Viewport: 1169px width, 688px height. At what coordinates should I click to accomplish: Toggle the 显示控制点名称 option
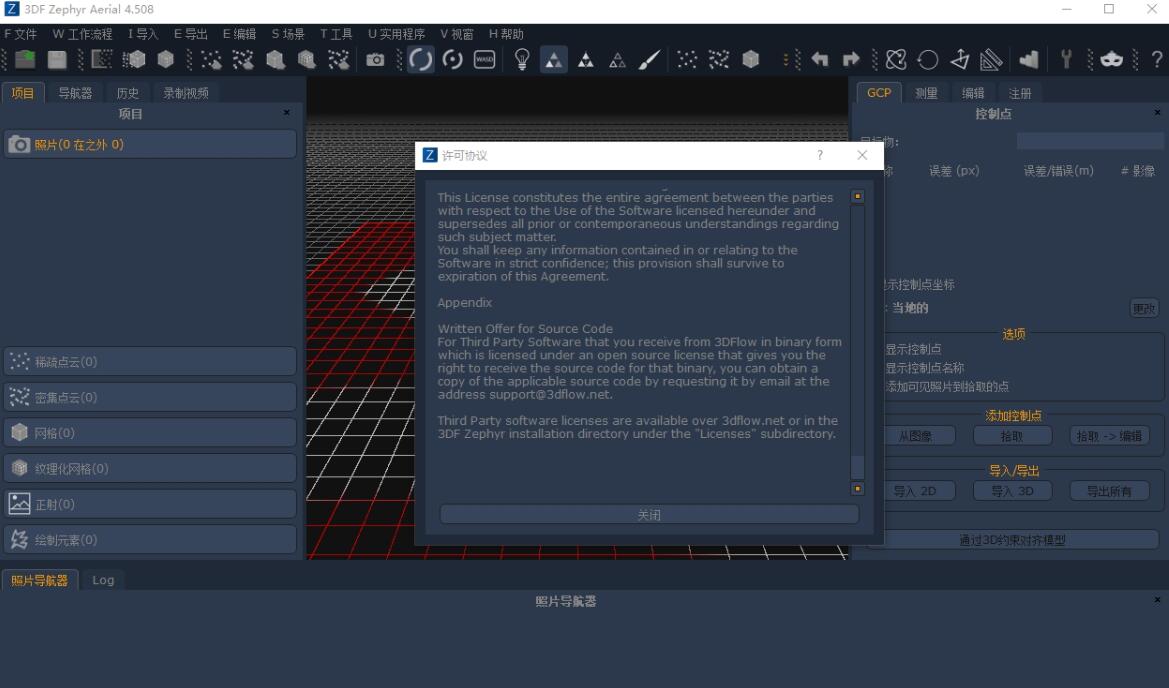tap(923, 368)
